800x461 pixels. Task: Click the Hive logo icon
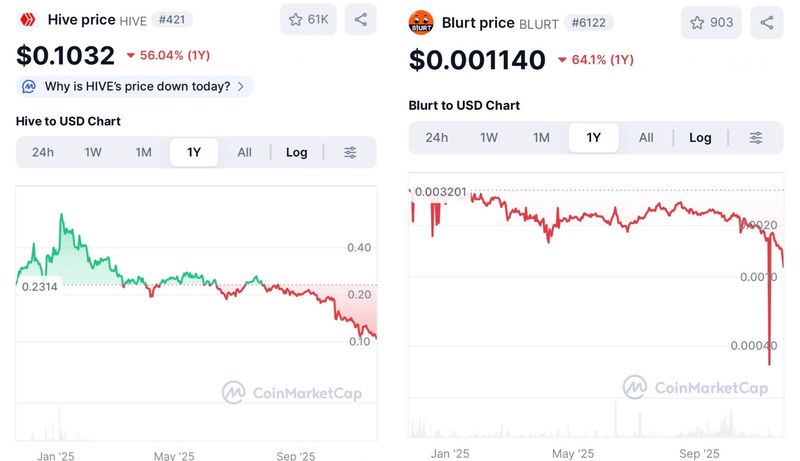tap(28, 19)
